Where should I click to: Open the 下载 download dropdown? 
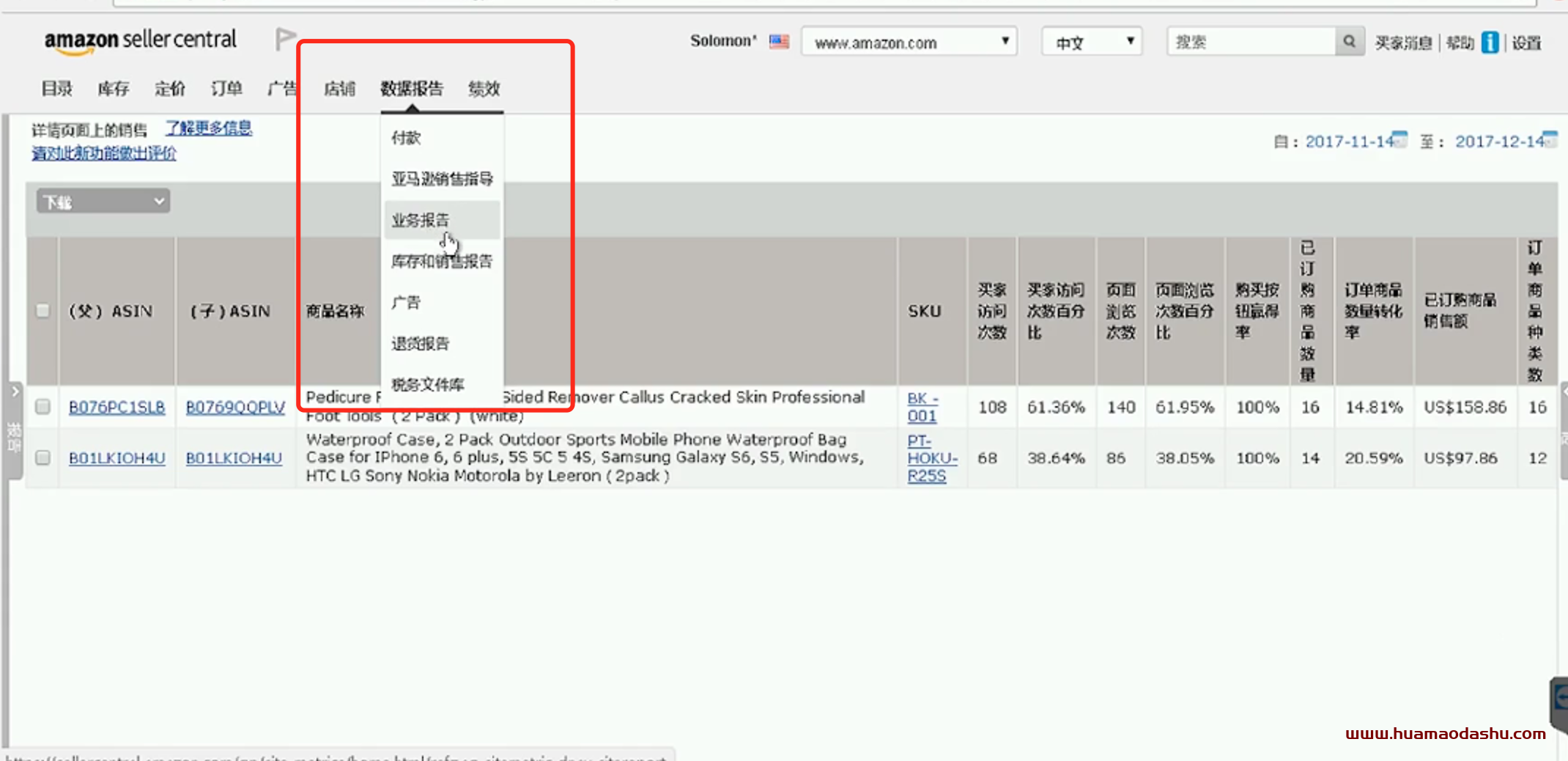point(103,202)
